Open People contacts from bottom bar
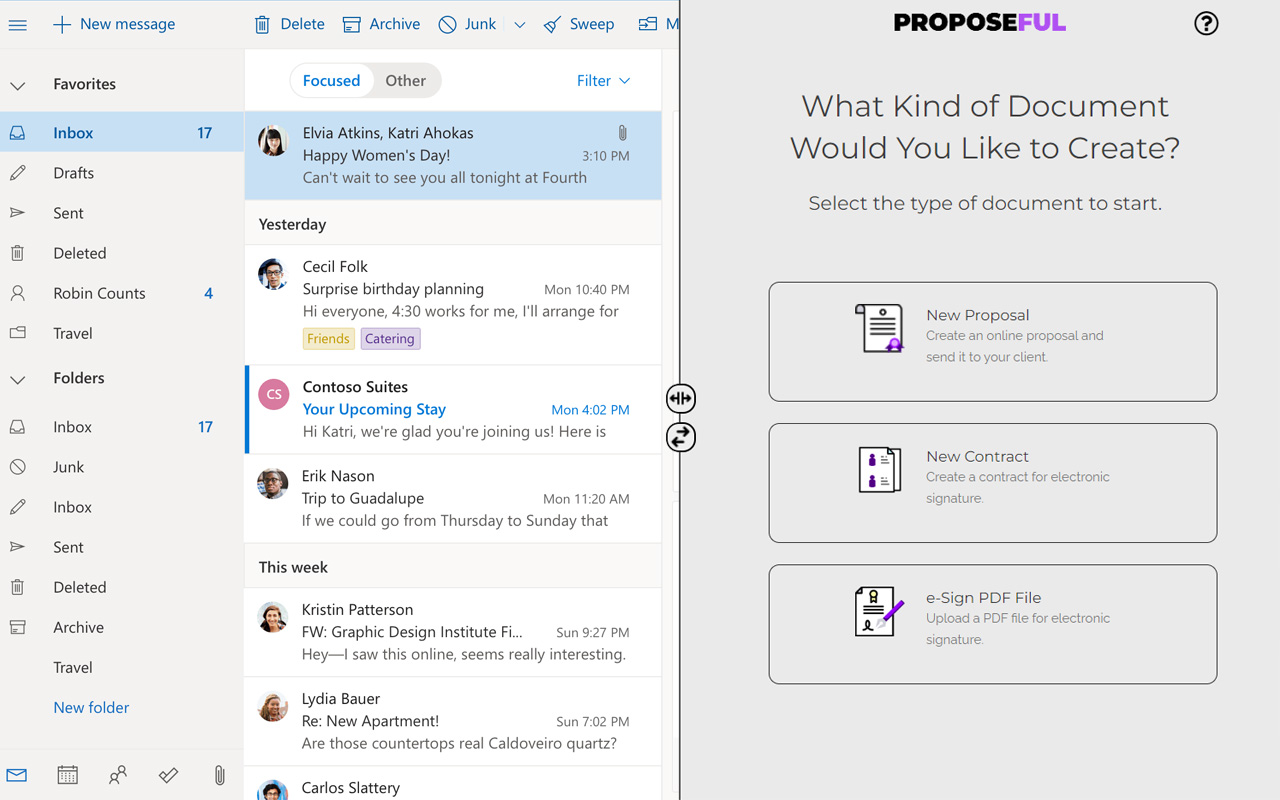The height and width of the screenshot is (800, 1280). pyautogui.click(x=118, y=775)
